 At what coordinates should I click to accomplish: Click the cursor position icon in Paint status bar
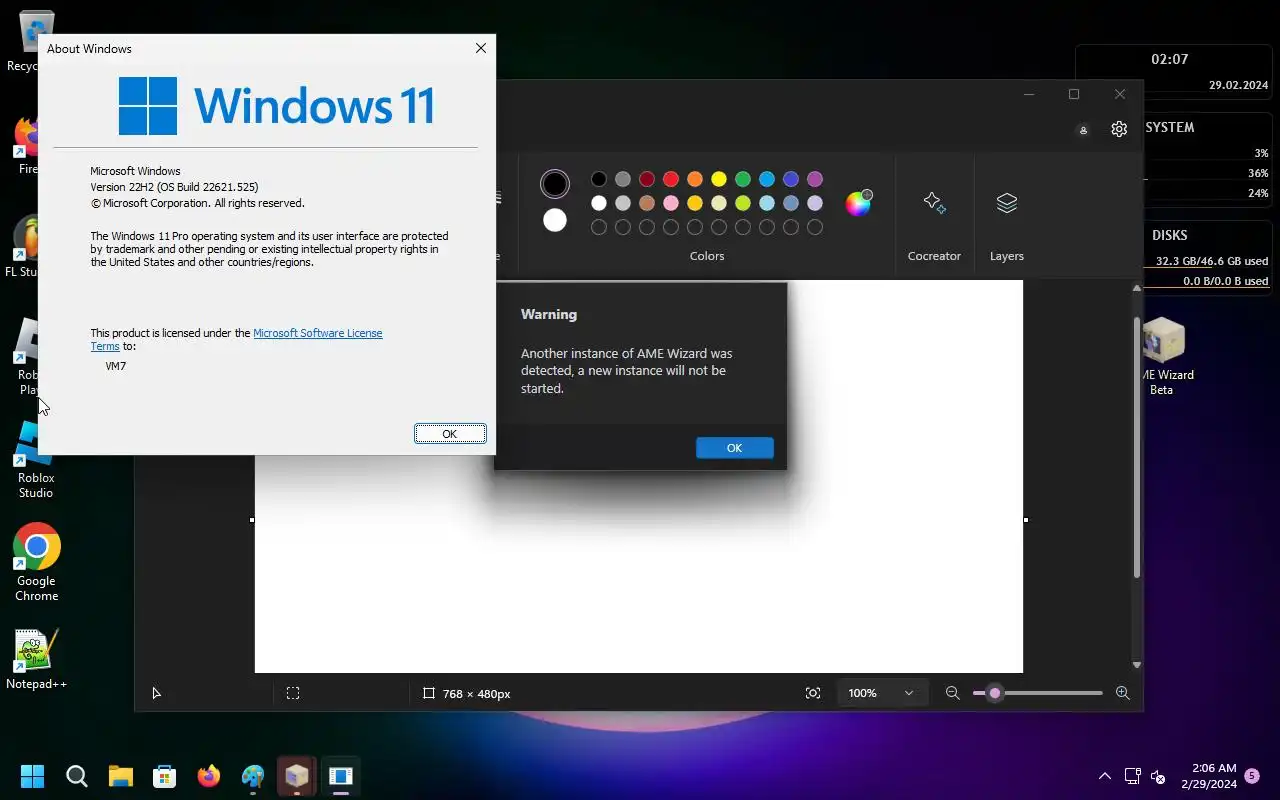click(x=156, y=693)
